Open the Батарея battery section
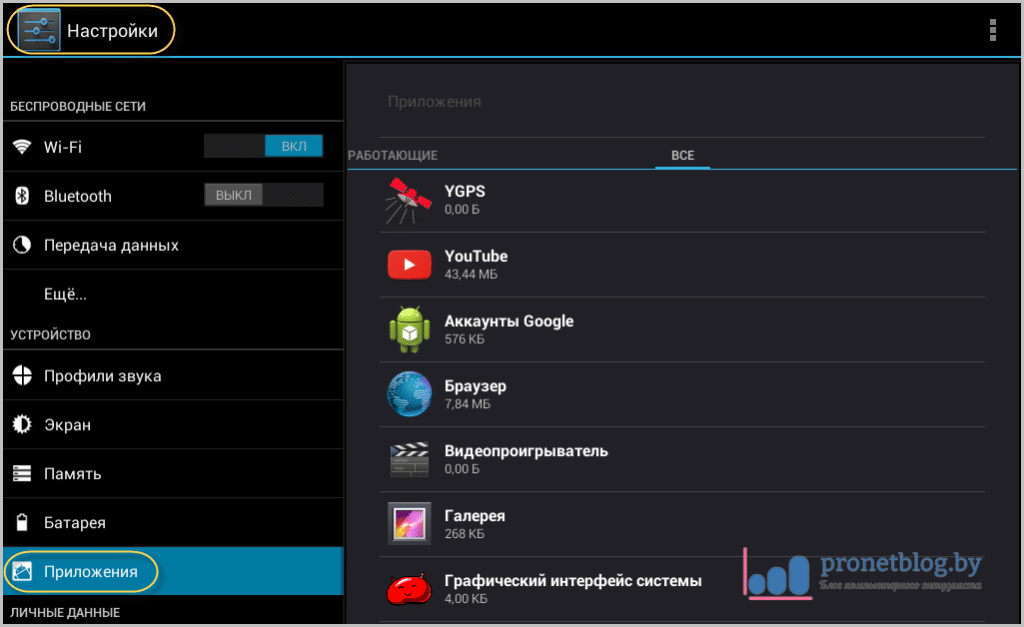Image resolution: width=1024 pixels, height=627 pixels. tap(74, 523)
